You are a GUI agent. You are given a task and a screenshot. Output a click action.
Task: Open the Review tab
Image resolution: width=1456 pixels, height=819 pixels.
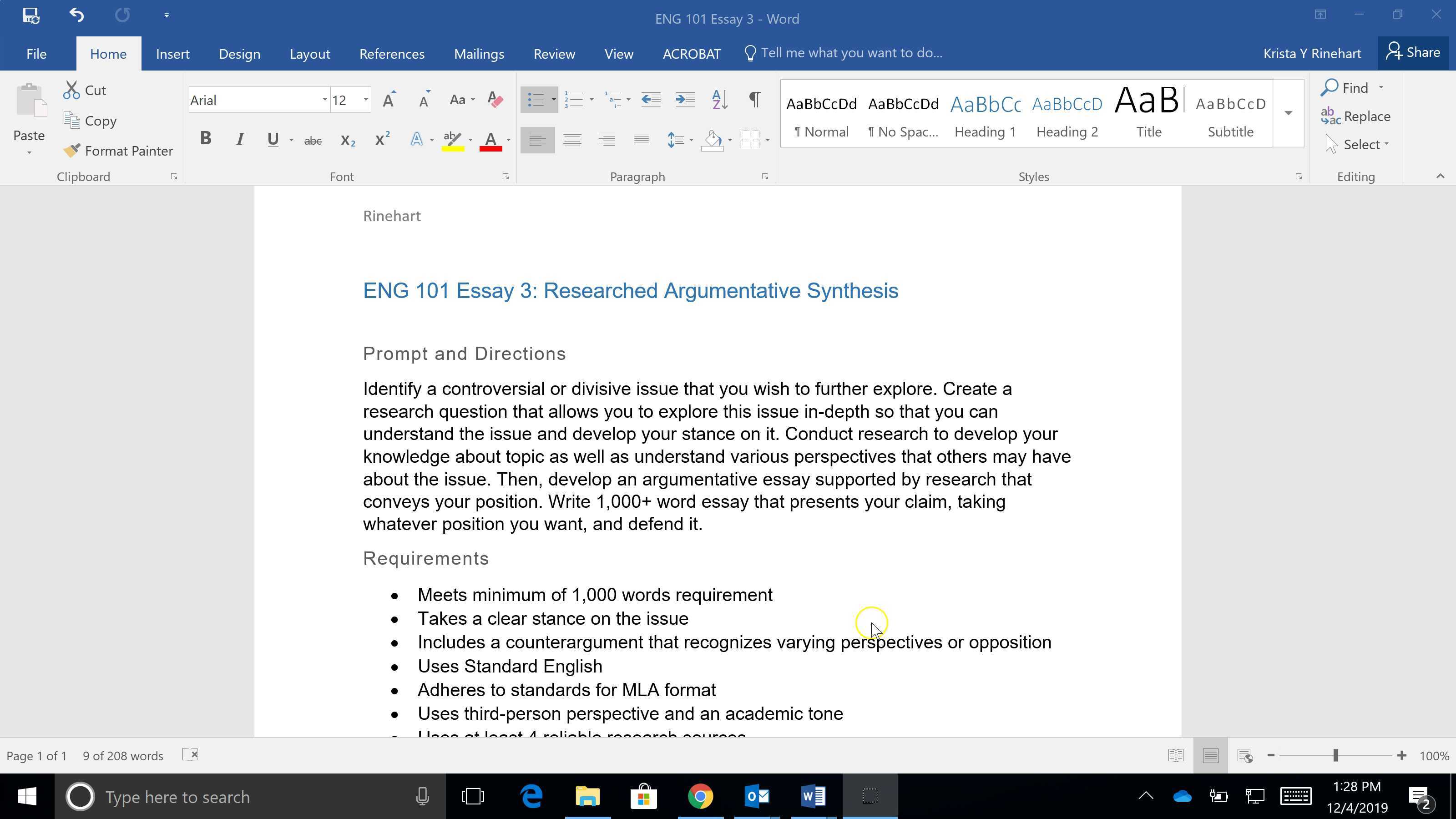pos(554,53)
